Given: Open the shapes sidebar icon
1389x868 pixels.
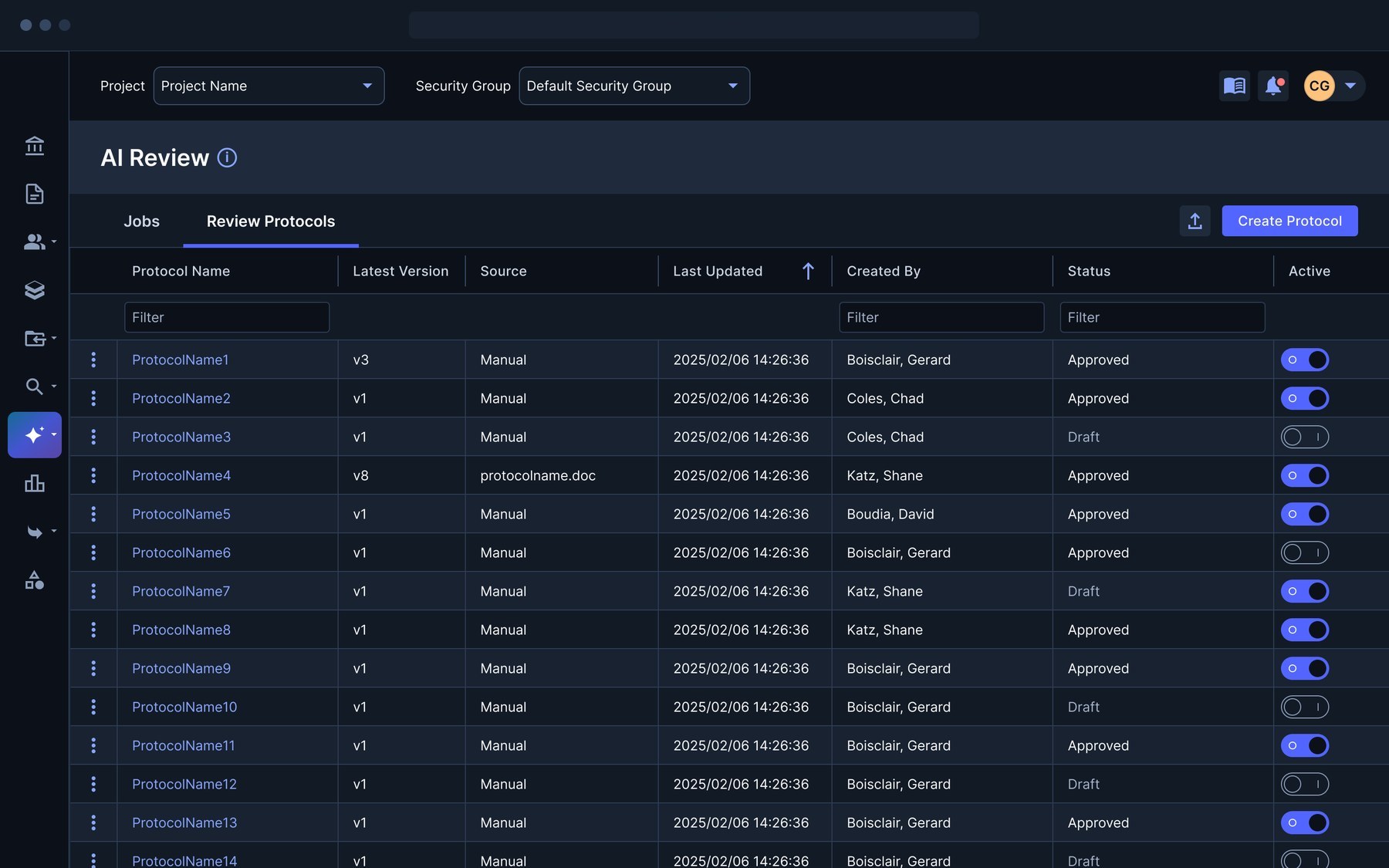Looking at the screenshot, I should [35, 580].
